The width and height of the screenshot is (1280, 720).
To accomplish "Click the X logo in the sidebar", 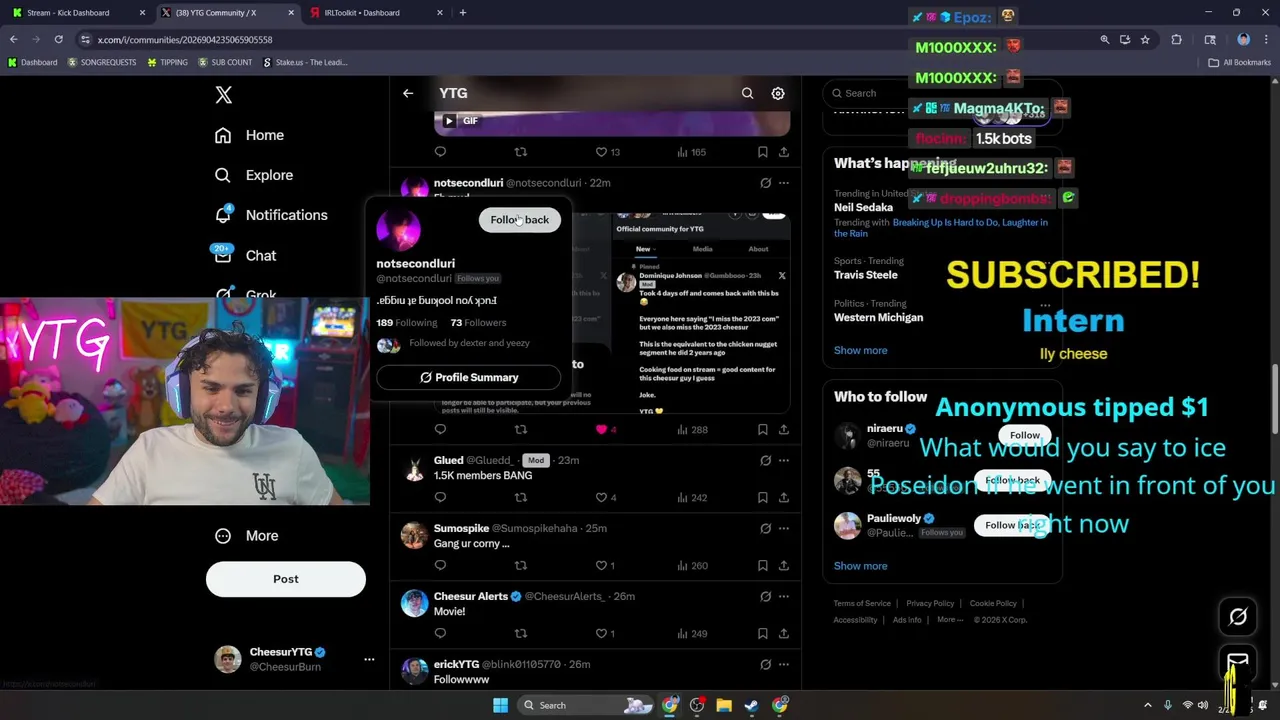I will point(224,95).
